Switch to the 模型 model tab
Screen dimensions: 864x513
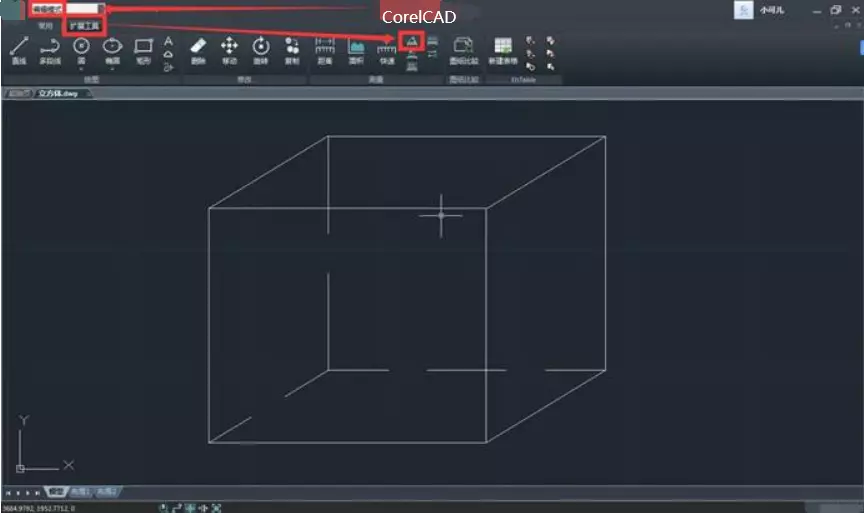(56, 492)
